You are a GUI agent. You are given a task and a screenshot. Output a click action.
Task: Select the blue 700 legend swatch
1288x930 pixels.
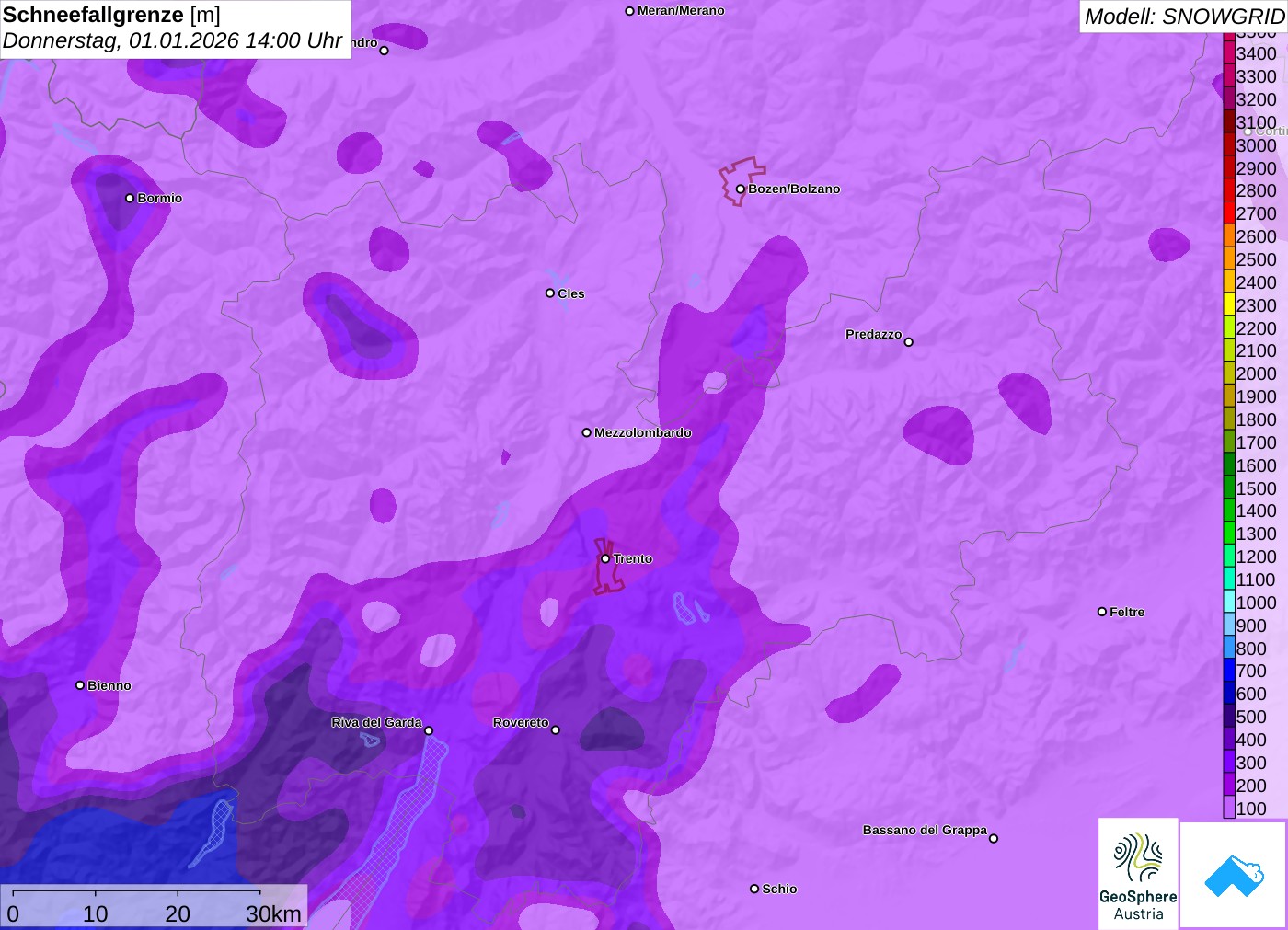point(1229,671)
